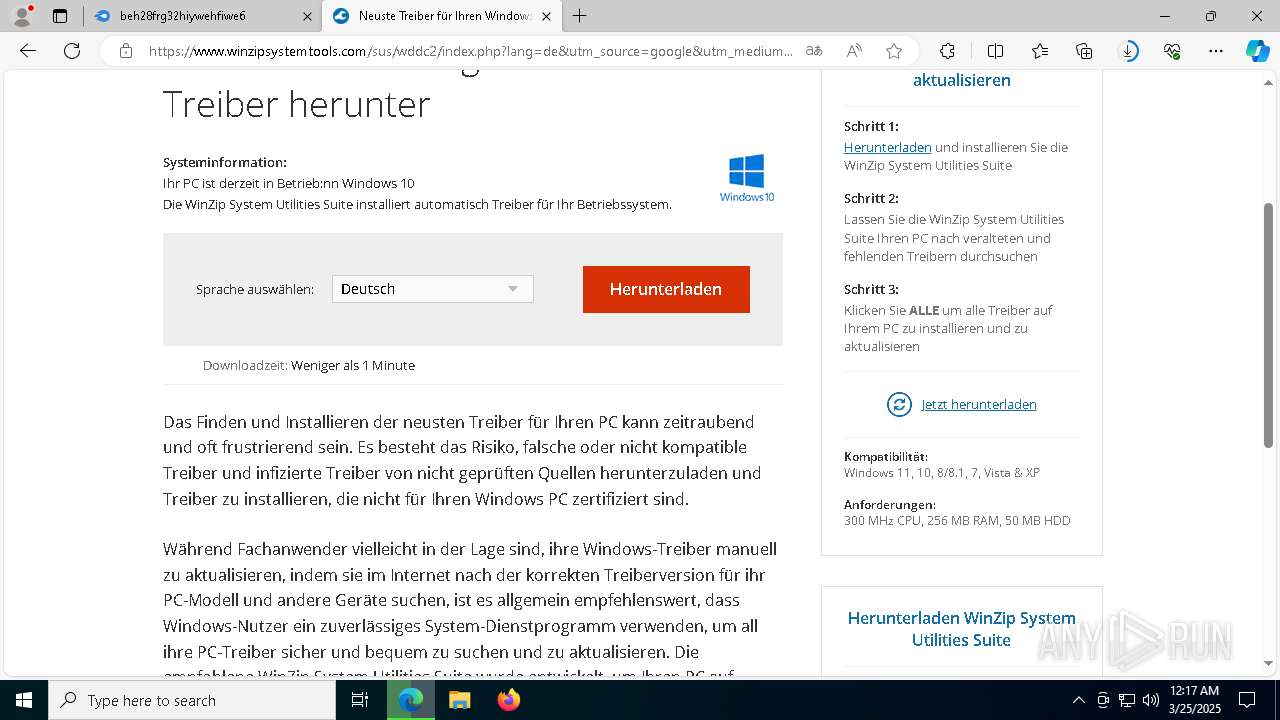Open the Edge profile icon
The image size is (1280, 720).
(22, 16)
